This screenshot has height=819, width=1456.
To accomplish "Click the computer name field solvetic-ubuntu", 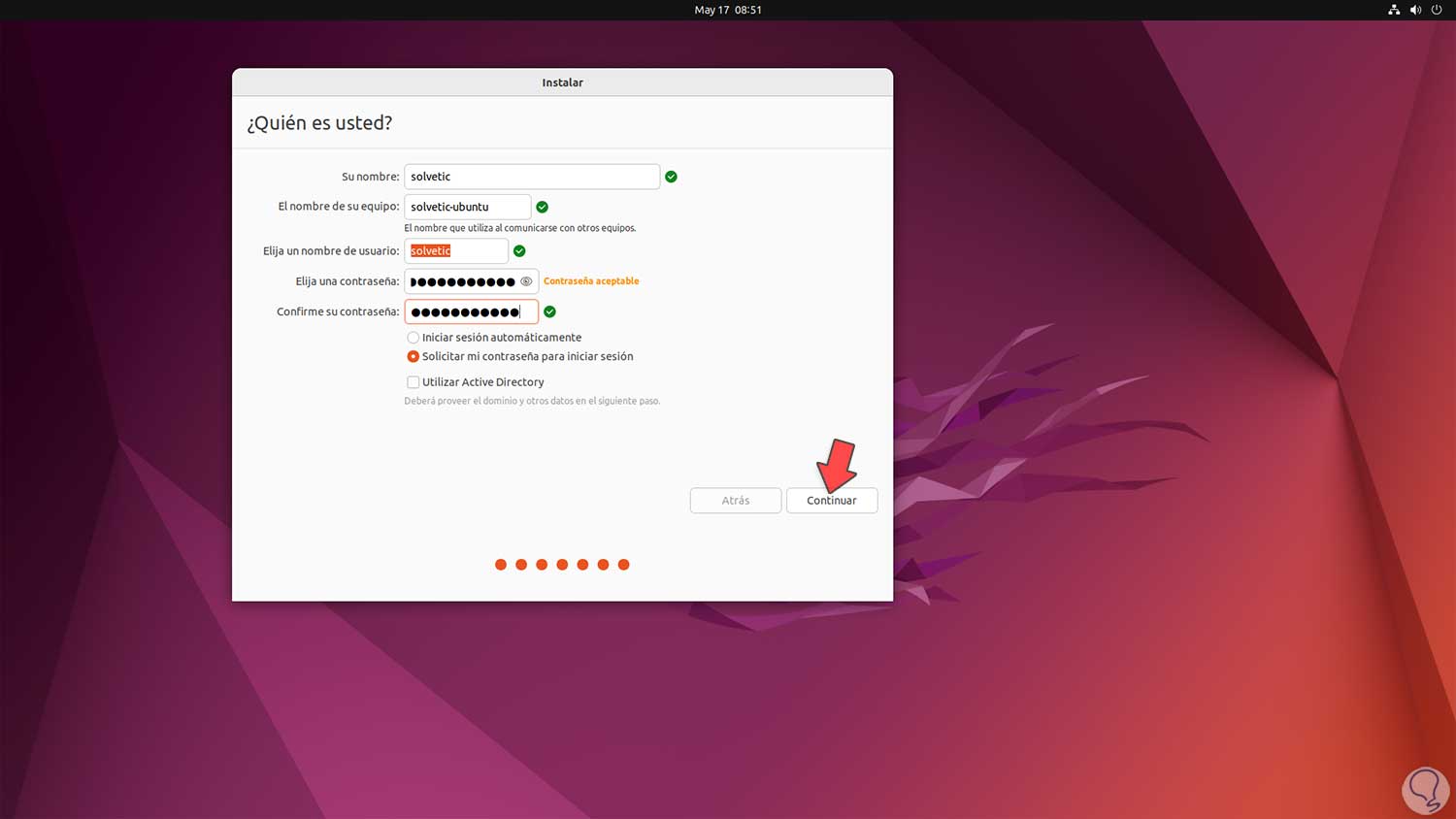I will pos(468,207).
